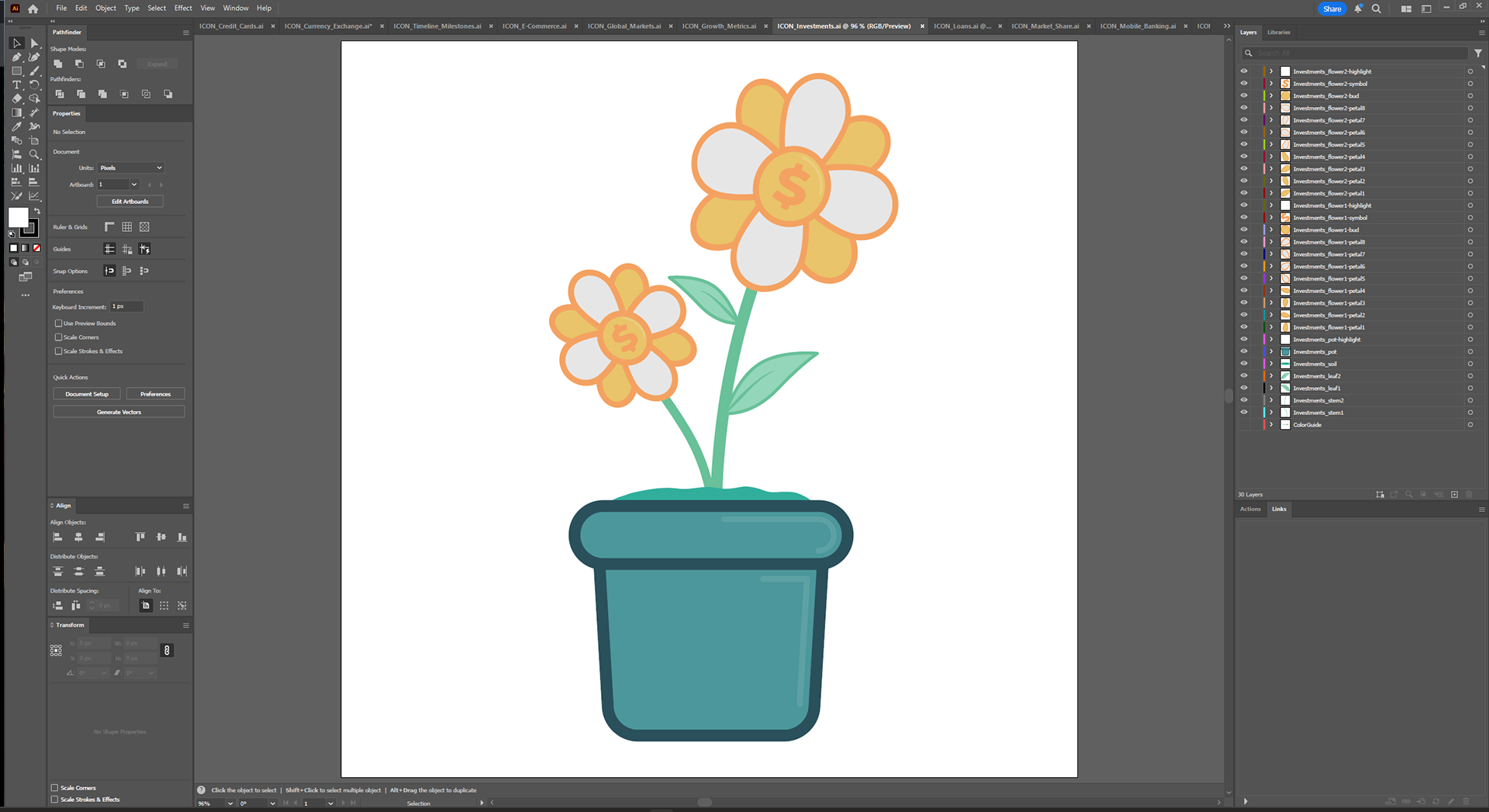Expand the Investments_flower2-symbol layer

click(1271, 84)
